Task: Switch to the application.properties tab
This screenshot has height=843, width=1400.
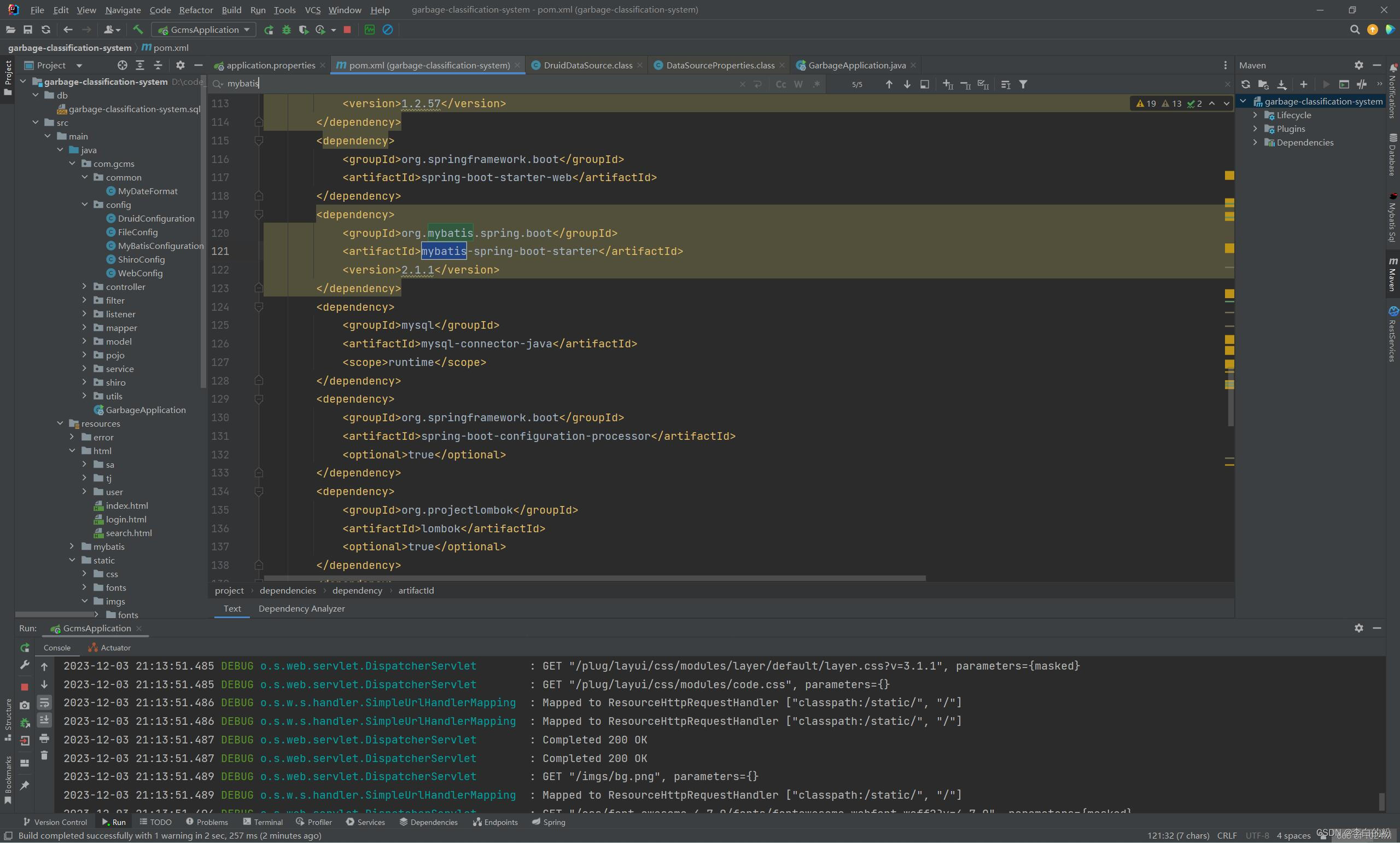Action: (x=270, y=65)
